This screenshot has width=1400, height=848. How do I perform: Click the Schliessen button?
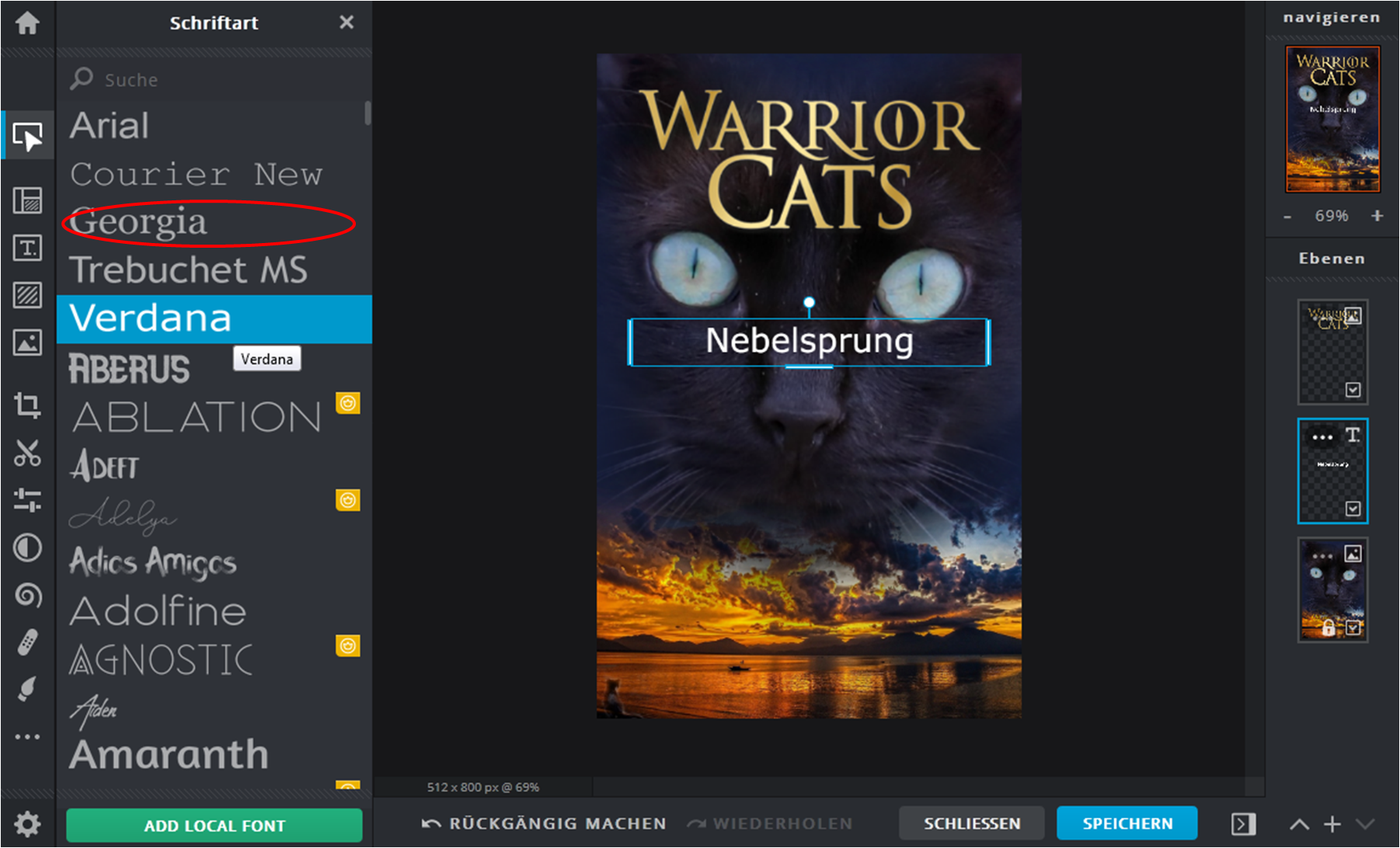tap(972, 823)
